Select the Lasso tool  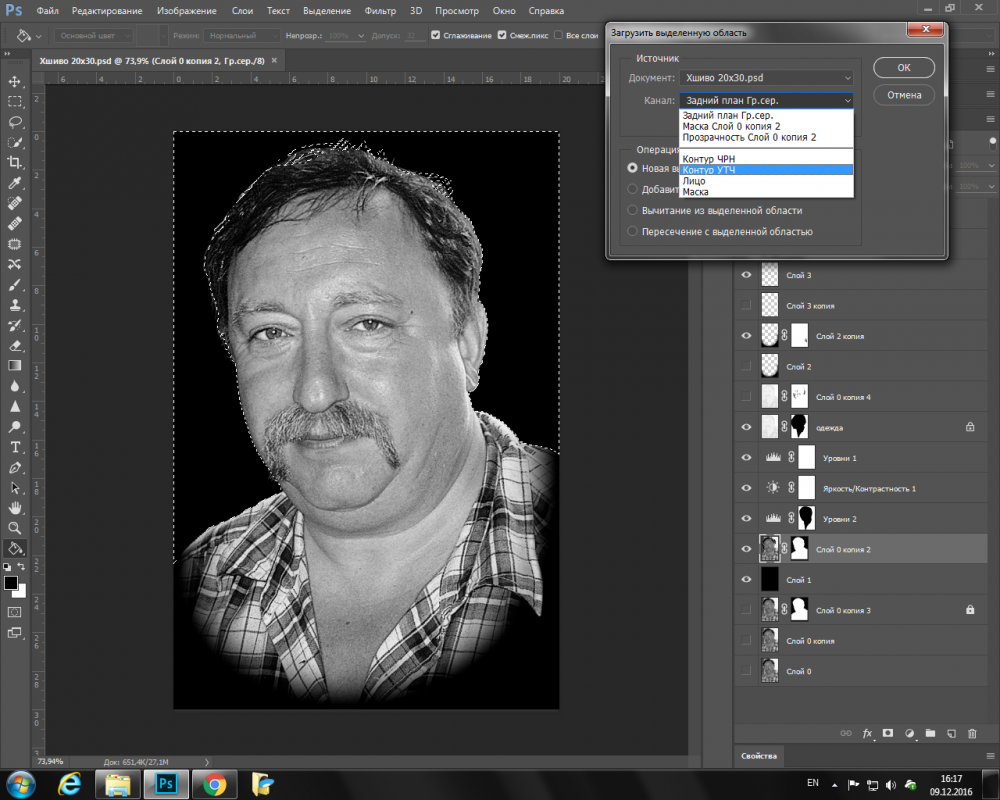pos(15,122)
